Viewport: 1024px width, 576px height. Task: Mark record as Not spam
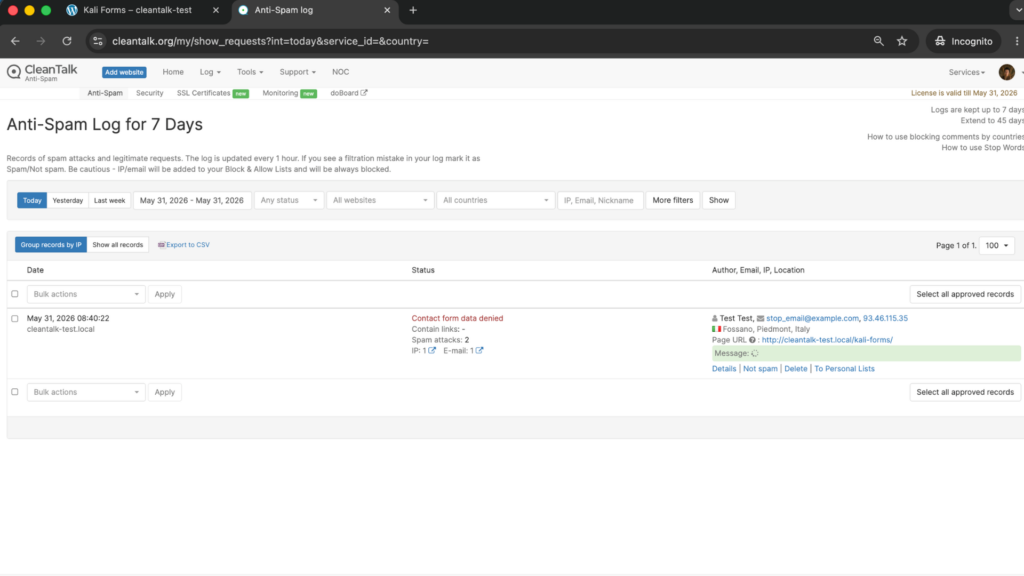click(760, 369)
